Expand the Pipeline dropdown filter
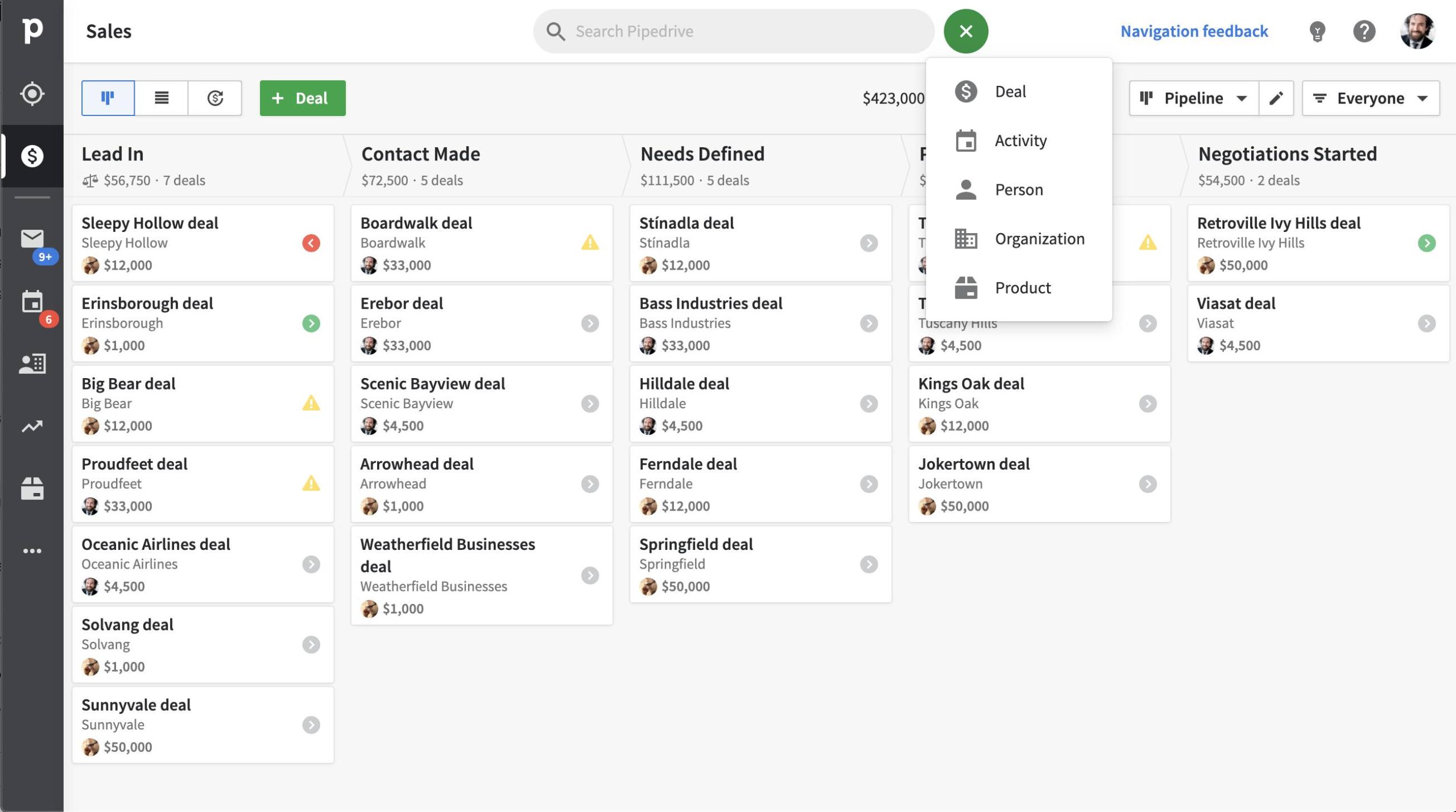Screen dimensions: 1456x812 click(1193, 97)
